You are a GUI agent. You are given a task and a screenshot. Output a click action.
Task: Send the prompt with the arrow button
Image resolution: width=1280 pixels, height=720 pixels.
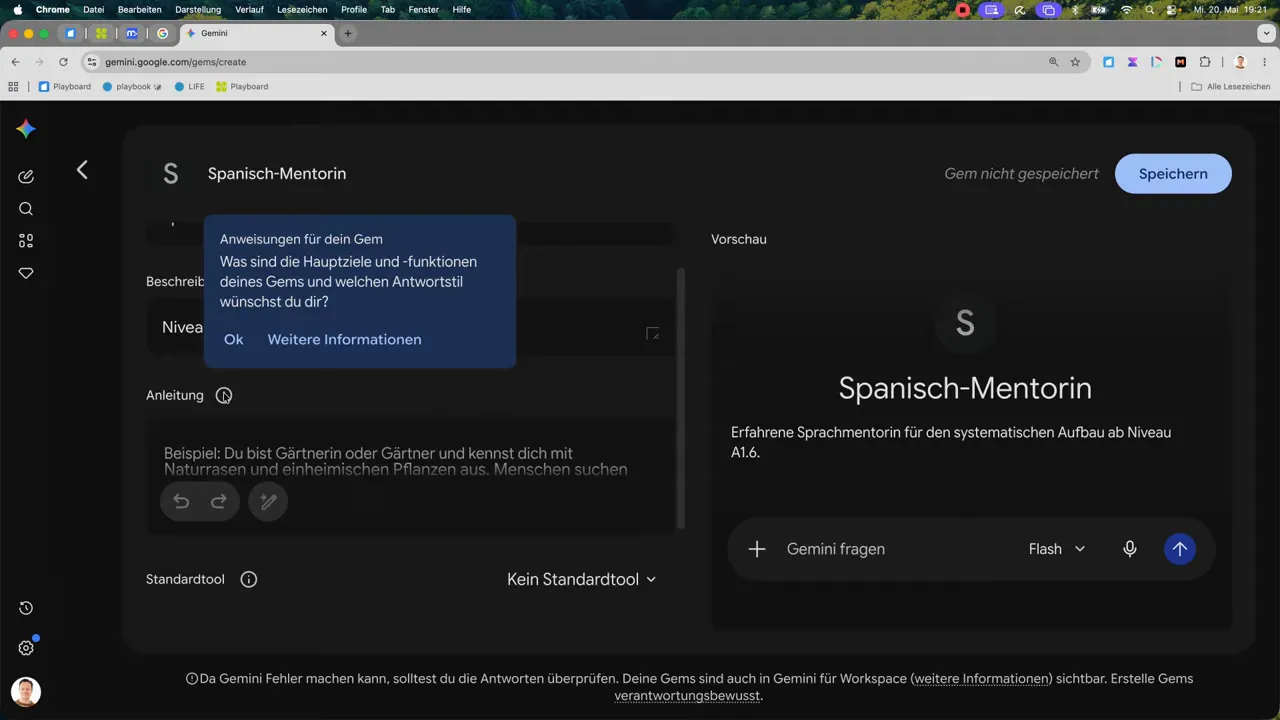coord(1180,549)
